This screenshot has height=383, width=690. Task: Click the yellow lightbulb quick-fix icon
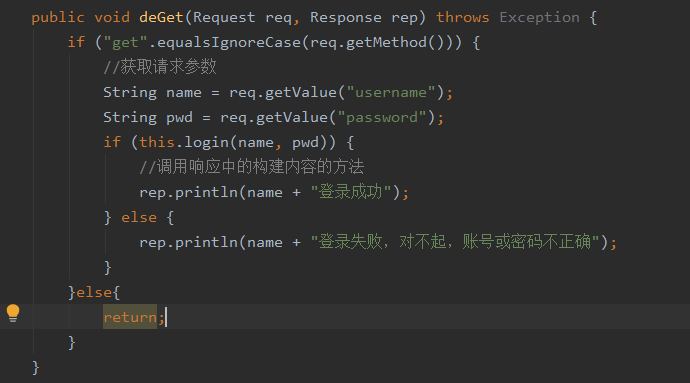[13, 313]
